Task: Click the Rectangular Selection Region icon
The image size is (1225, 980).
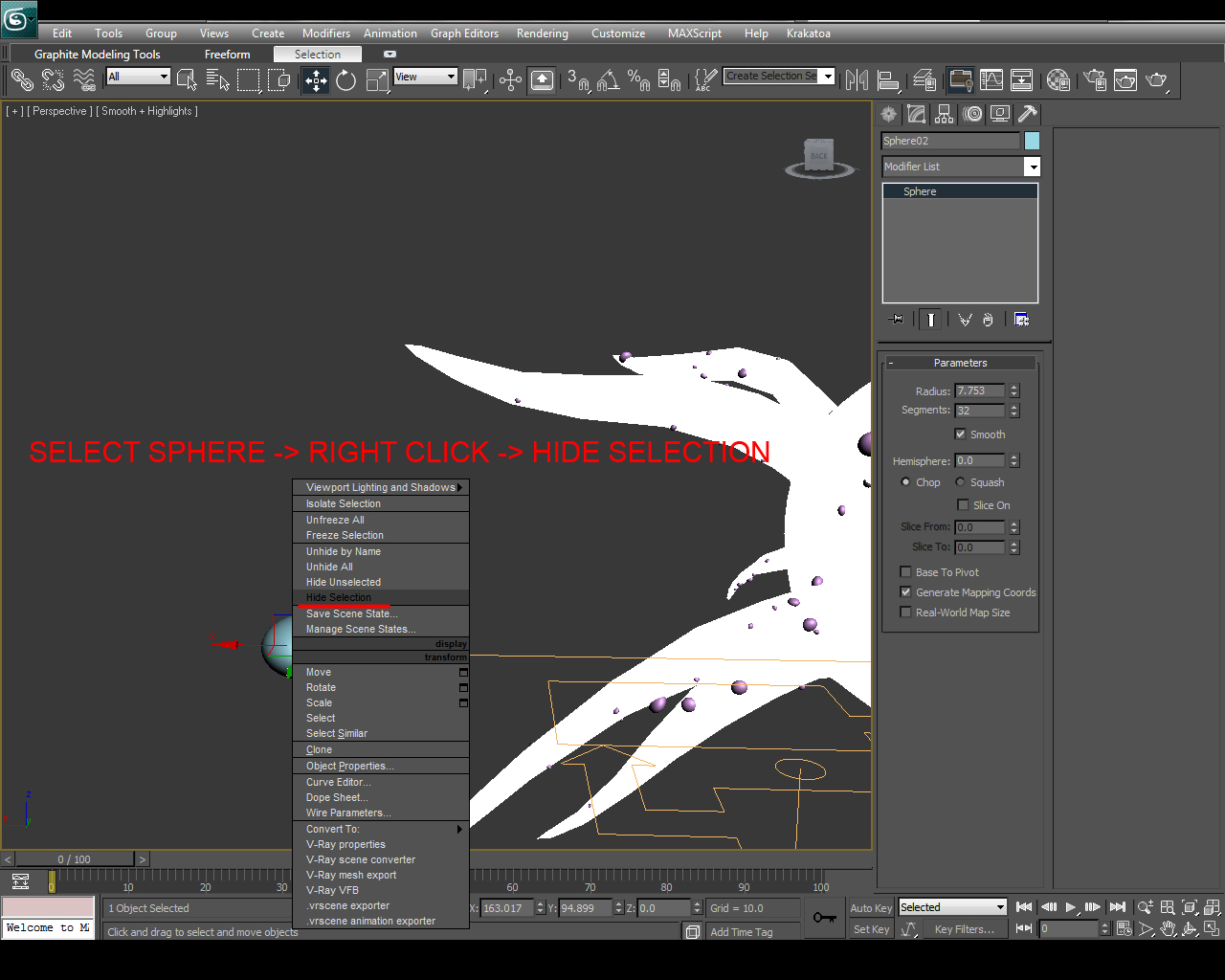Action: [249, 79]
